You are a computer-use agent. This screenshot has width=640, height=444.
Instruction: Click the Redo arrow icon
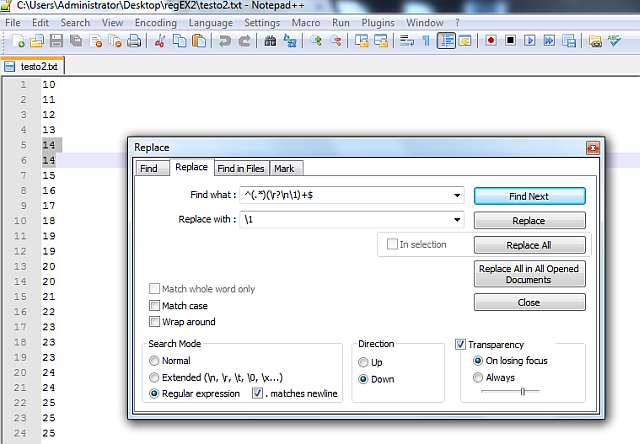point(244,41)
